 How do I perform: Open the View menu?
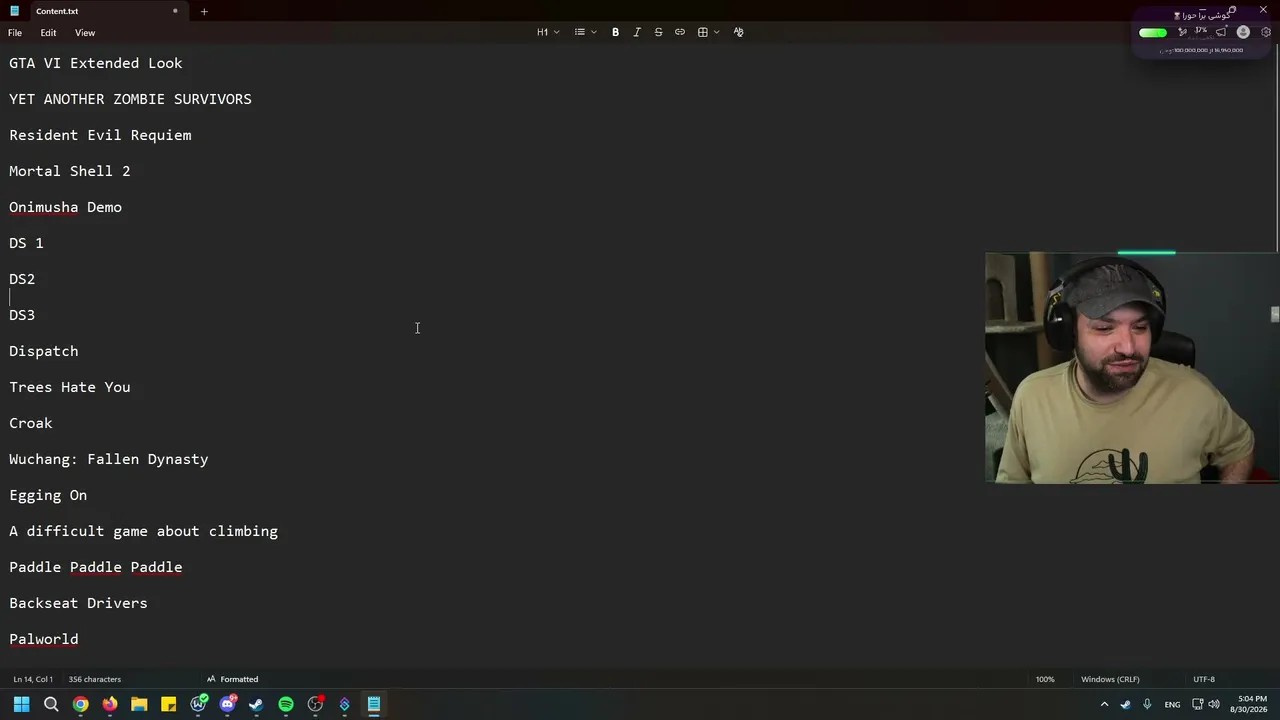(85, 33)
